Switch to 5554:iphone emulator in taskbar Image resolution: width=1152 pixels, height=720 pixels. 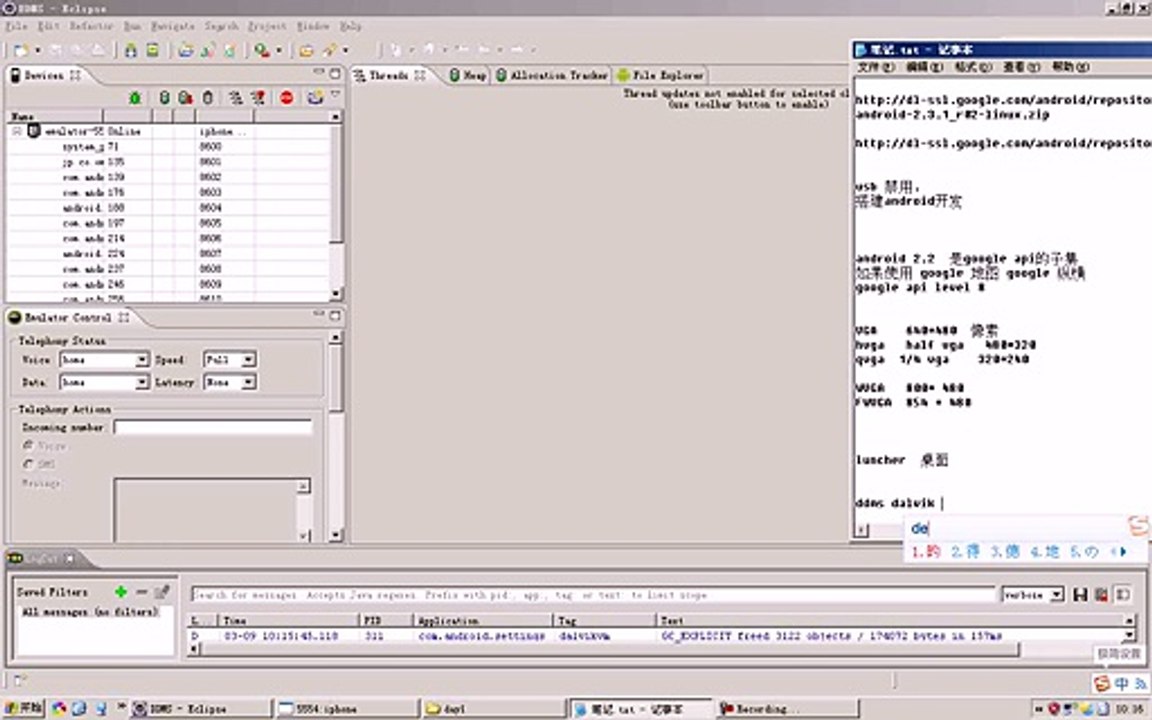pos(345,709)
